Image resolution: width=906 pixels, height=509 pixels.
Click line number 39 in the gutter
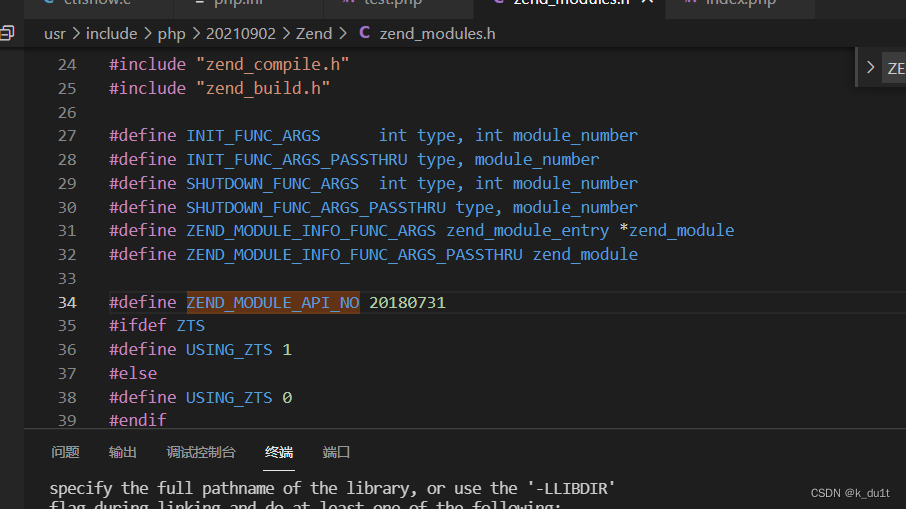[x=67, y=421]
